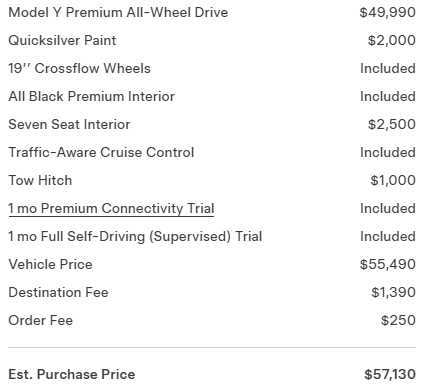Select the Vehicle Price label

pyautogui.click(x=50, y=265)
